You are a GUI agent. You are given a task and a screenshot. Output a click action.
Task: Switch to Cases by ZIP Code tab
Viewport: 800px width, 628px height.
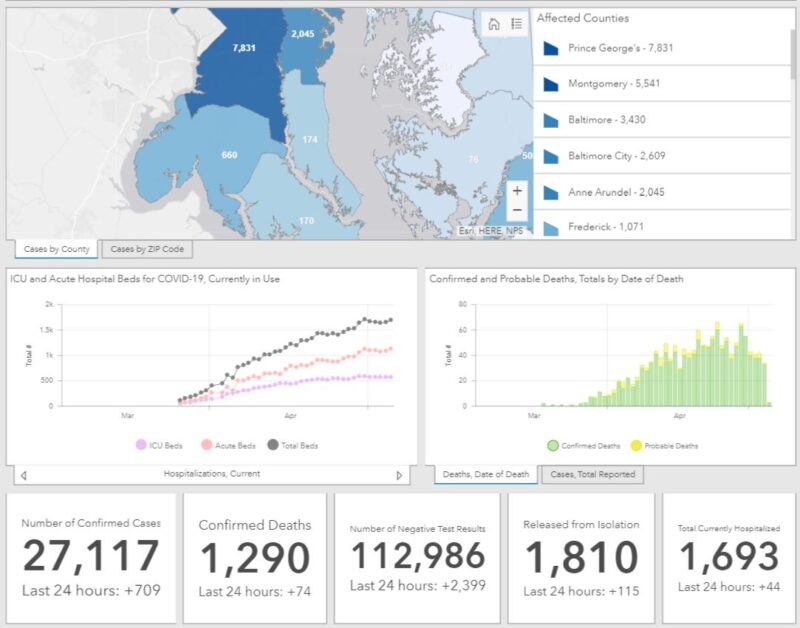coord(146,249)
